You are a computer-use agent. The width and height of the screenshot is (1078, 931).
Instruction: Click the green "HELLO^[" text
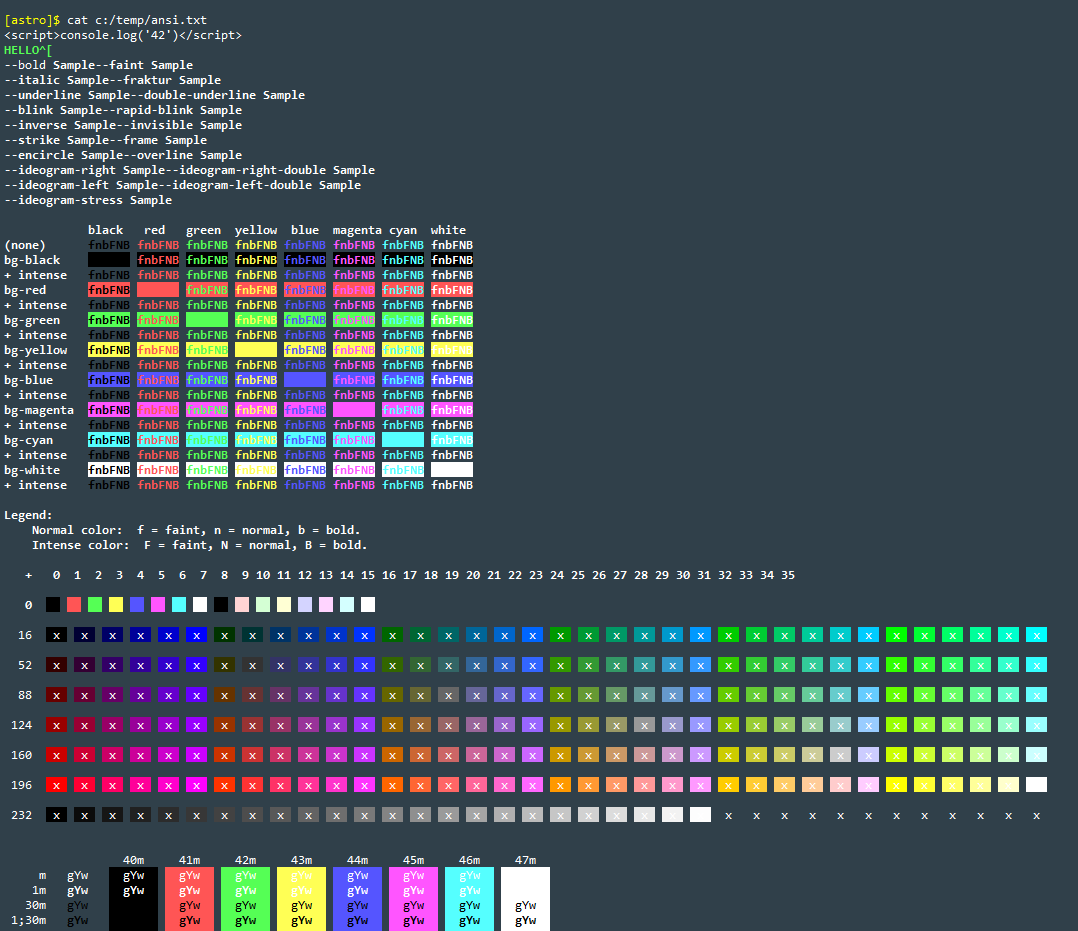(28, 50)
